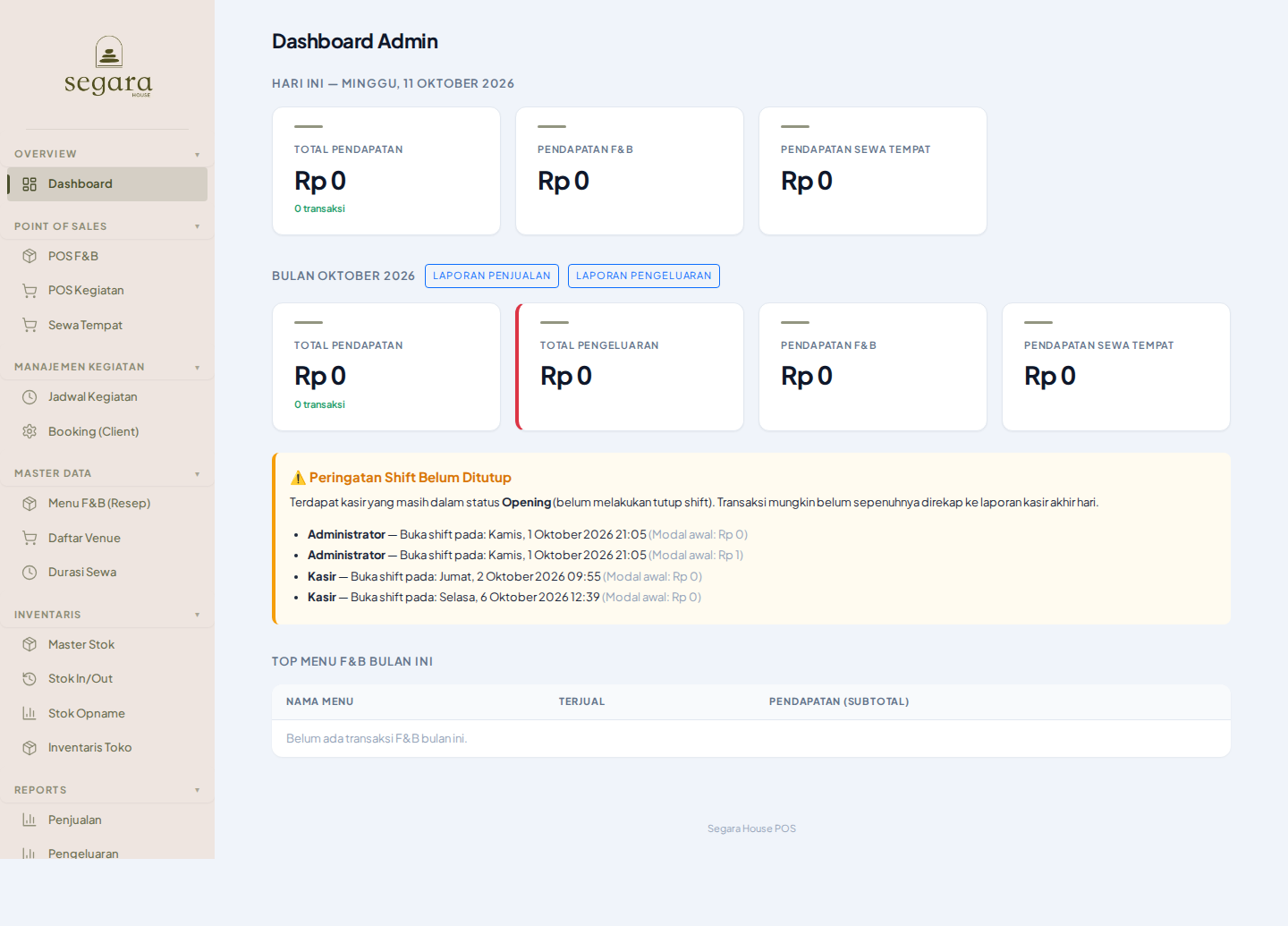Click the Penjualan chart icon
1288x926 pixels.
click(30, 820)
